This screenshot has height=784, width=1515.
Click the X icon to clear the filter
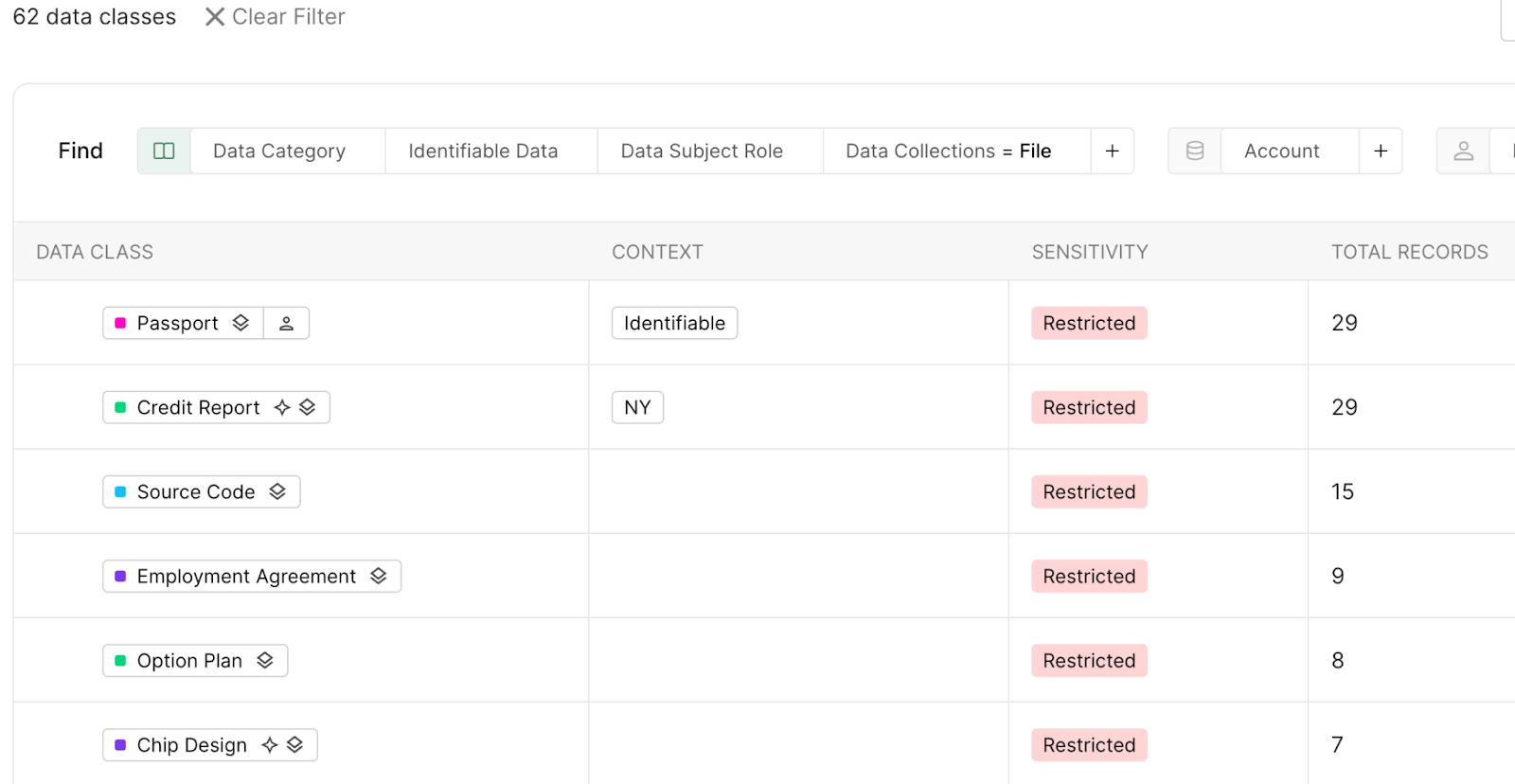[215, 17]
